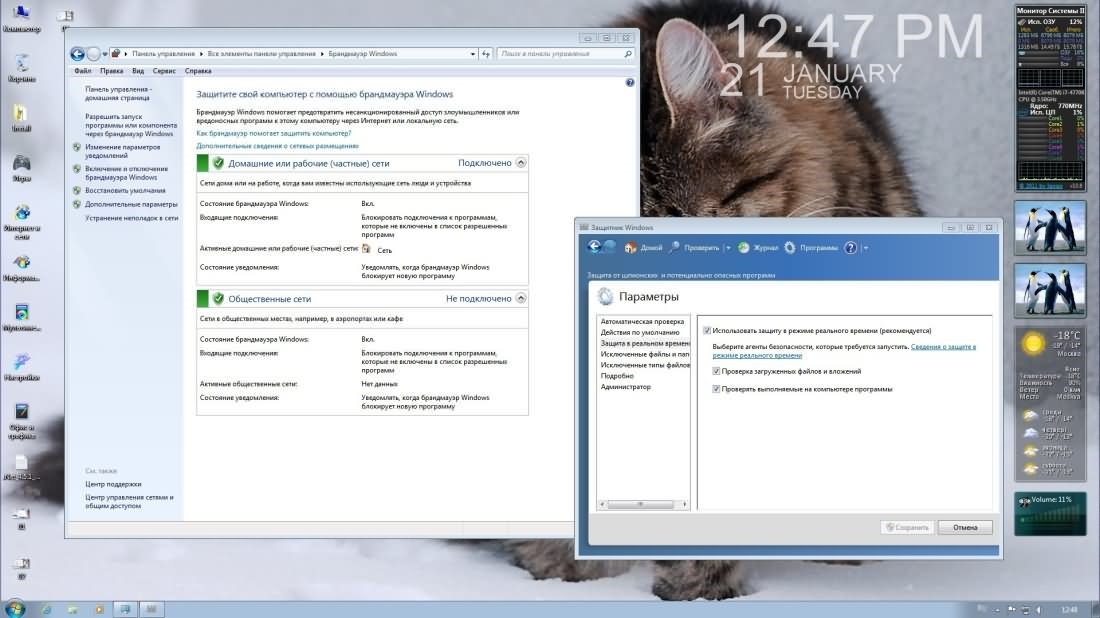This screenshot has width=1100, height=618.
Task: Click the Компьютер desktop icon
Action: click(x=21, y=19)
